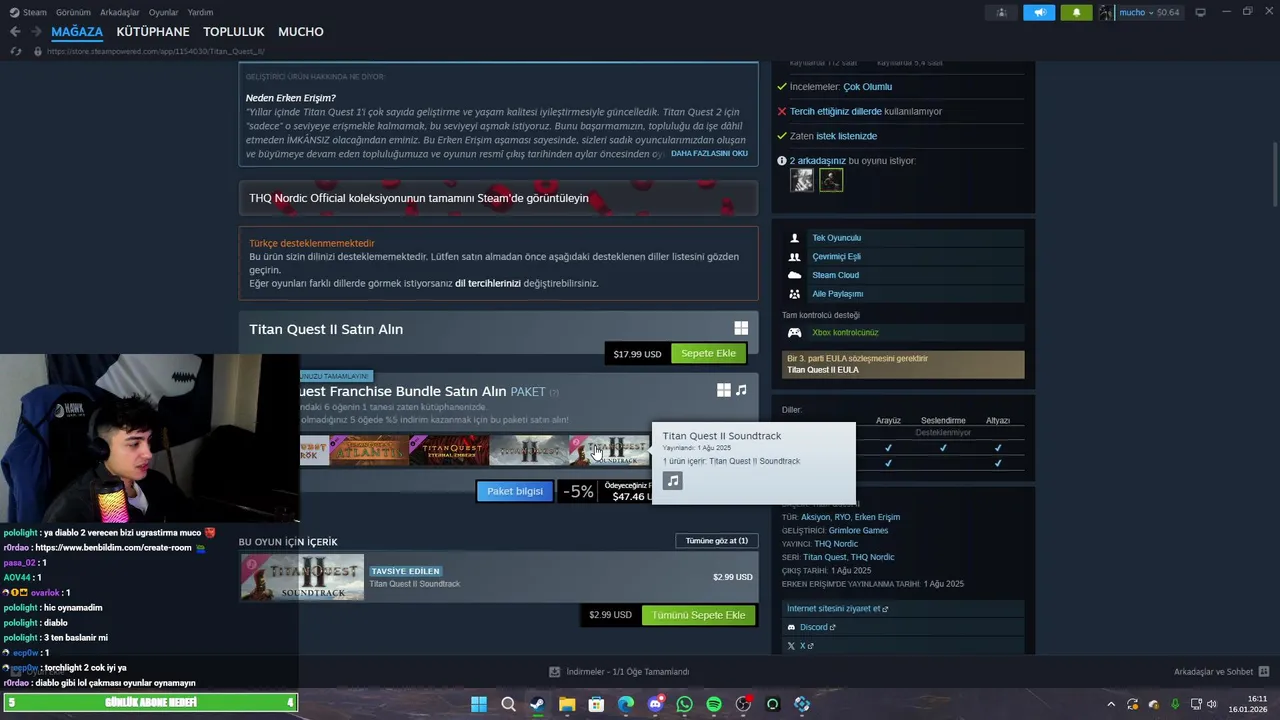Open Spotify from the taskbar
Viewport: 1280px width, 720px height.
pos(714,704)
